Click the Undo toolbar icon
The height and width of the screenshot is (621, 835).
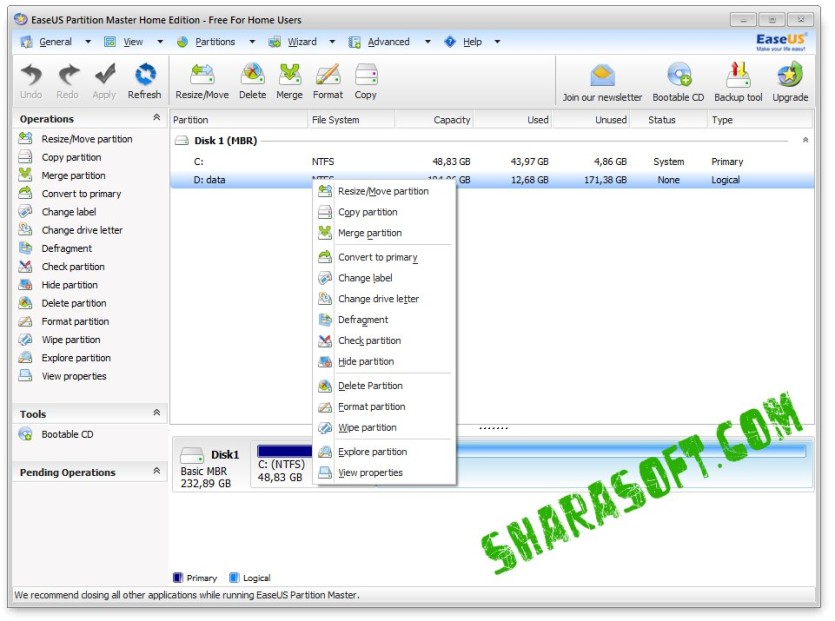31,74
